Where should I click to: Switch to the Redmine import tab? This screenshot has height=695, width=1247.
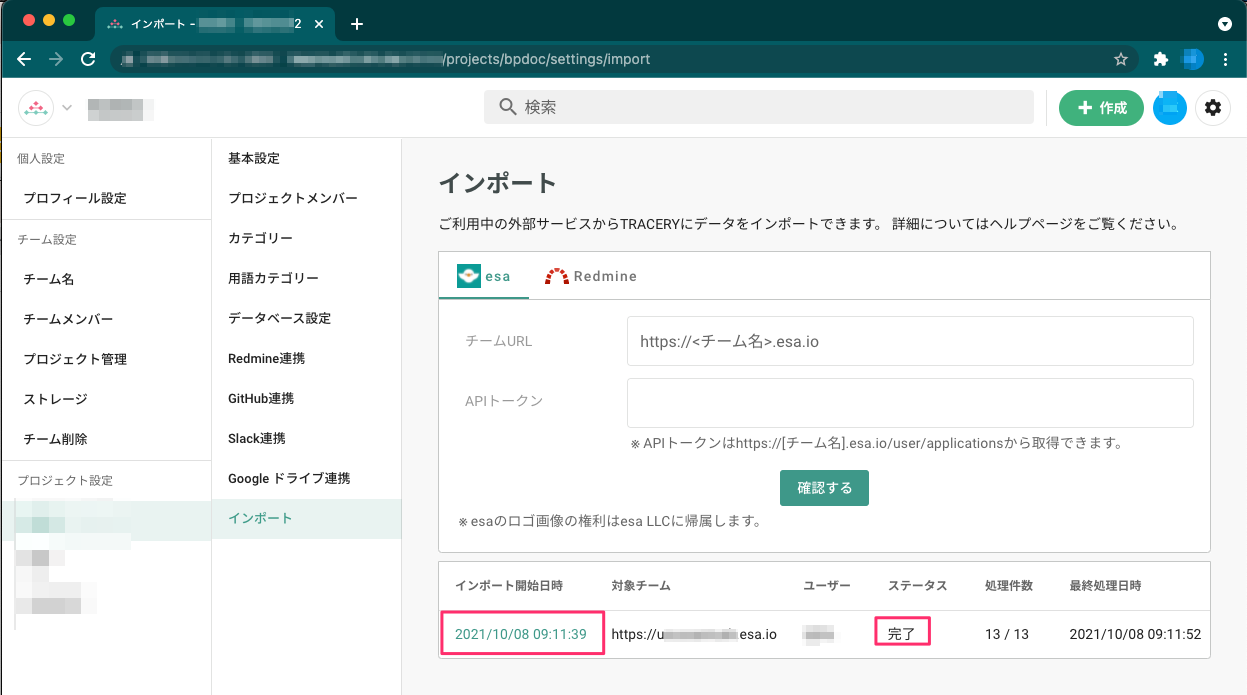pyautogui.click(x=591, y=276)
